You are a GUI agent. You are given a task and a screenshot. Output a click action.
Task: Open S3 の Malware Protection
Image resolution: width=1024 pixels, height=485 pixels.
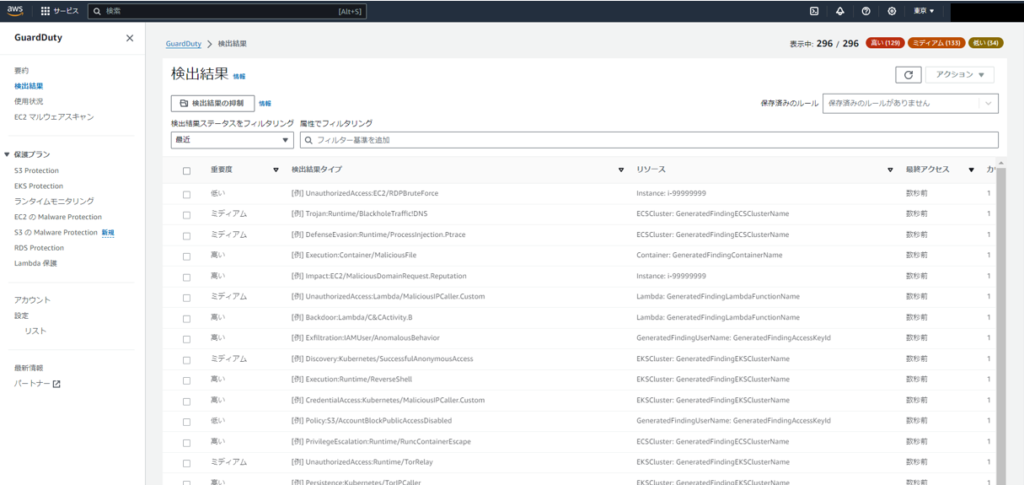coord(56,232)
